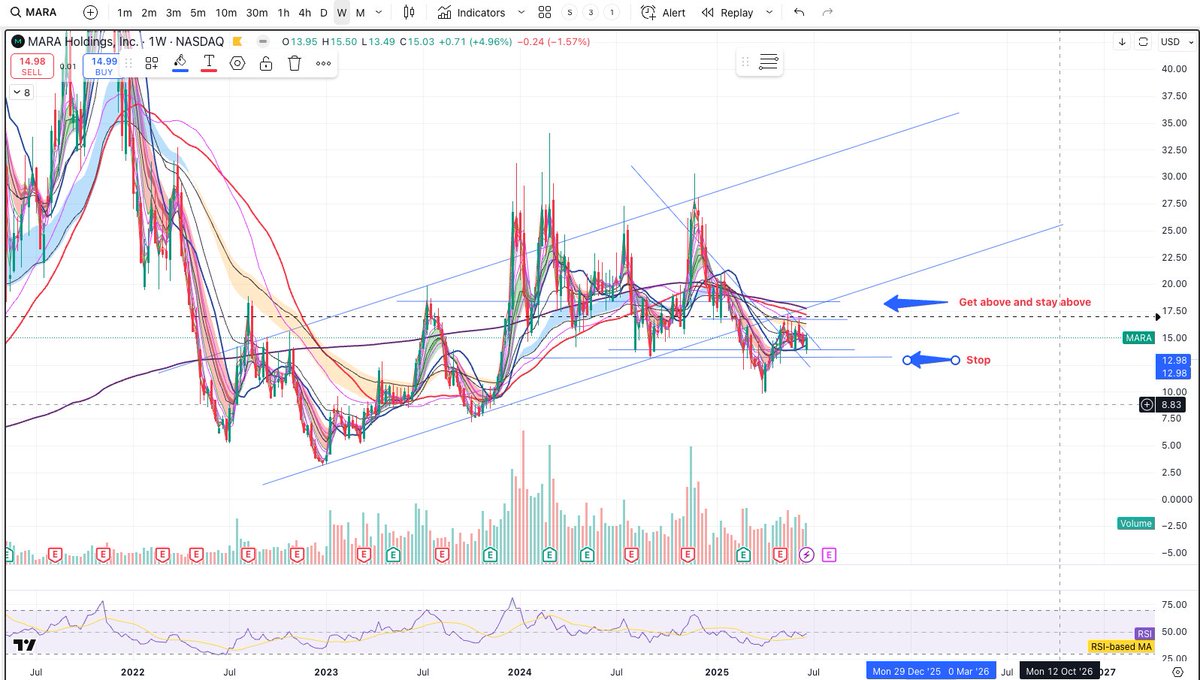
Task: Open the drawing text color picker
Action: click(x=209, y=63)
